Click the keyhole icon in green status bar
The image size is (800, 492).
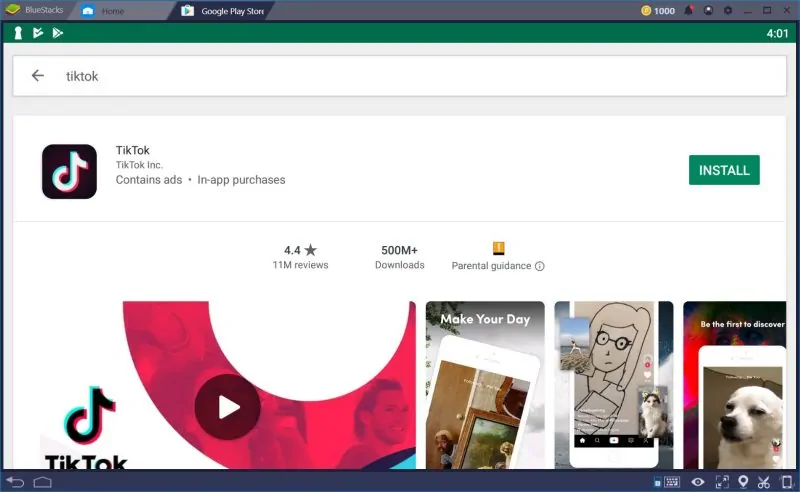tap(18, 33)
